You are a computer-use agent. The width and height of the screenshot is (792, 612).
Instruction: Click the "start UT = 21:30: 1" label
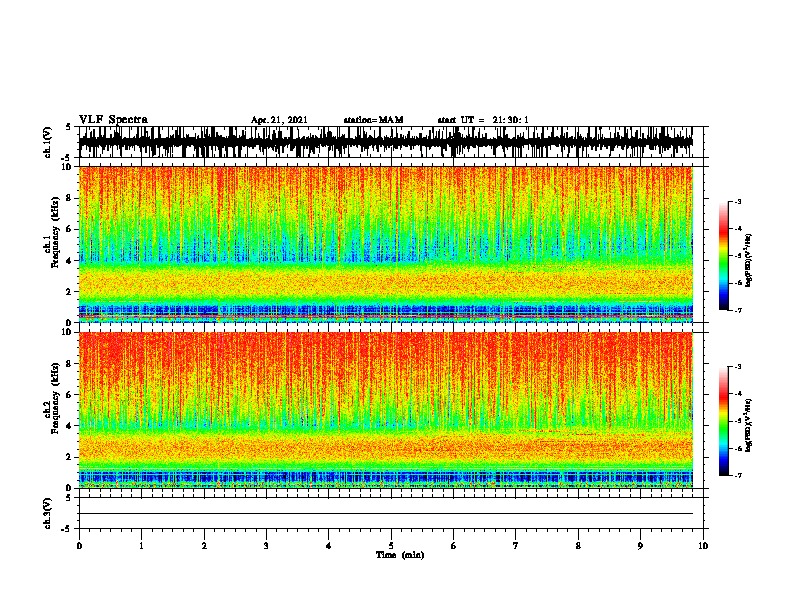[483, 120]
